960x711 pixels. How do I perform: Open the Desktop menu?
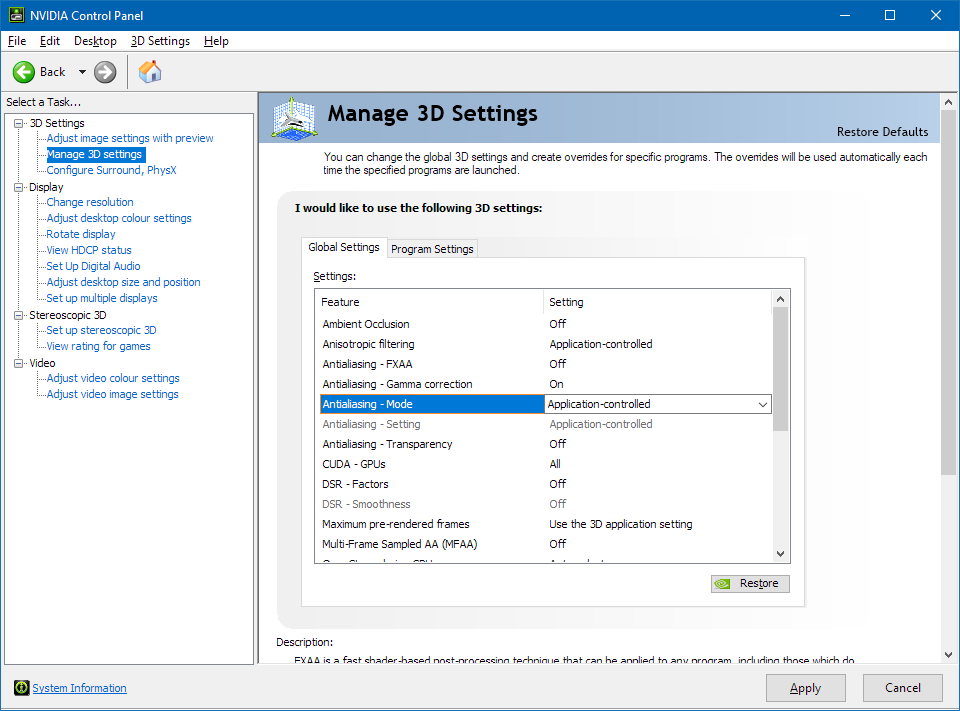point(95,41)
